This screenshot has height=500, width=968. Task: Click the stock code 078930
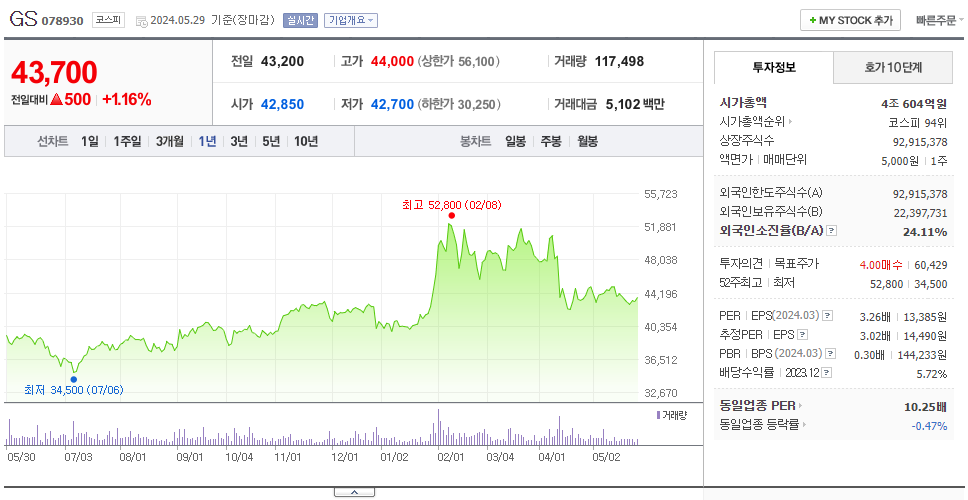[62, 21]
